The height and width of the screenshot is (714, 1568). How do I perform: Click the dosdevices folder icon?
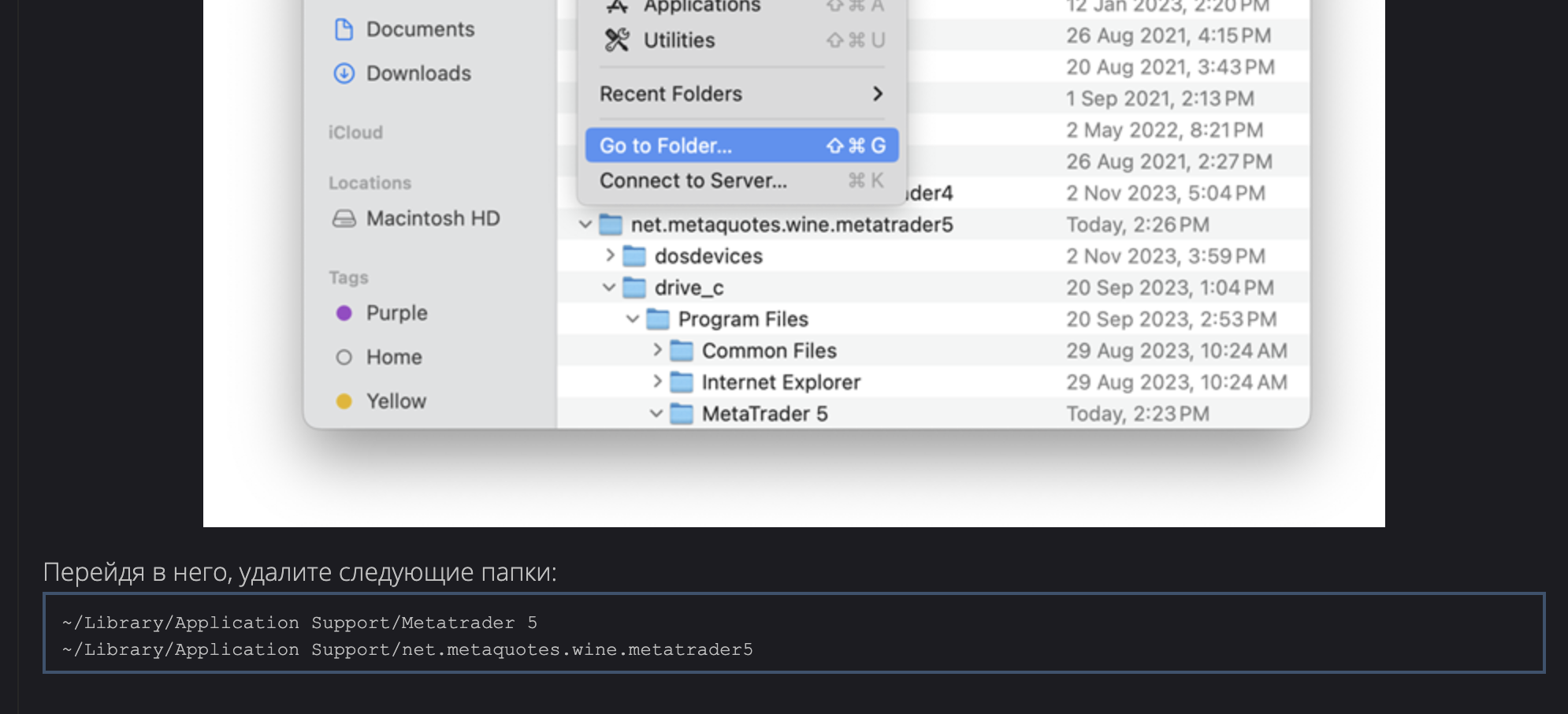634,256
